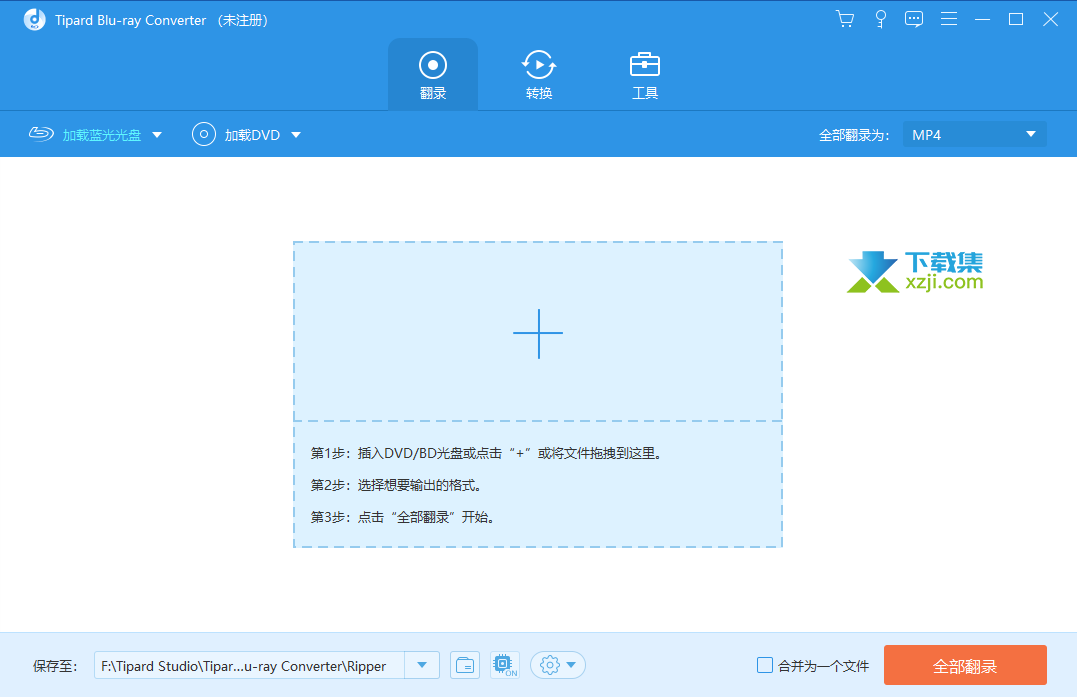Expand the save path dropdown arrow
Image resolution: width=1077 pixels, height=697 pixels.
[422, 665]
